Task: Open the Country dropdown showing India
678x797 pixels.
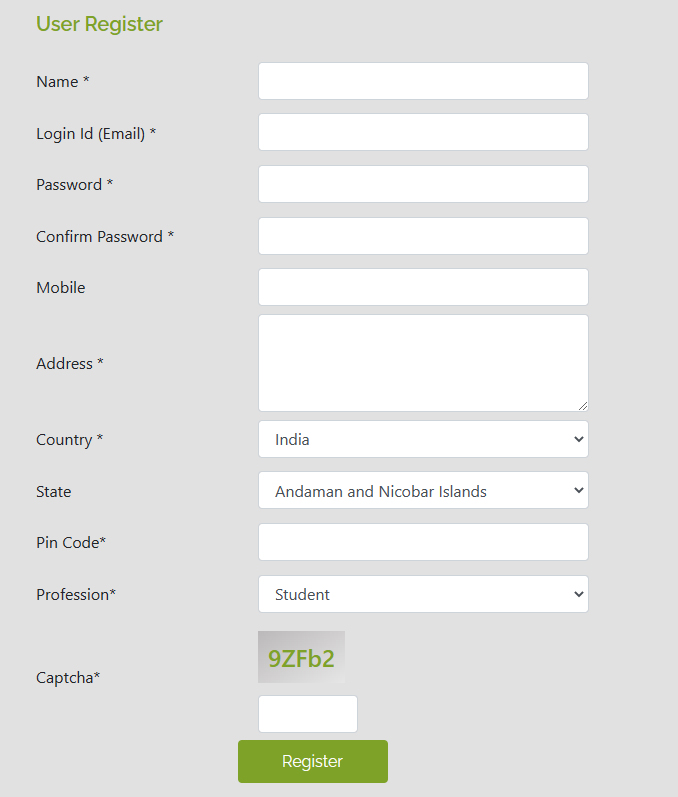Action: (423, 439)
